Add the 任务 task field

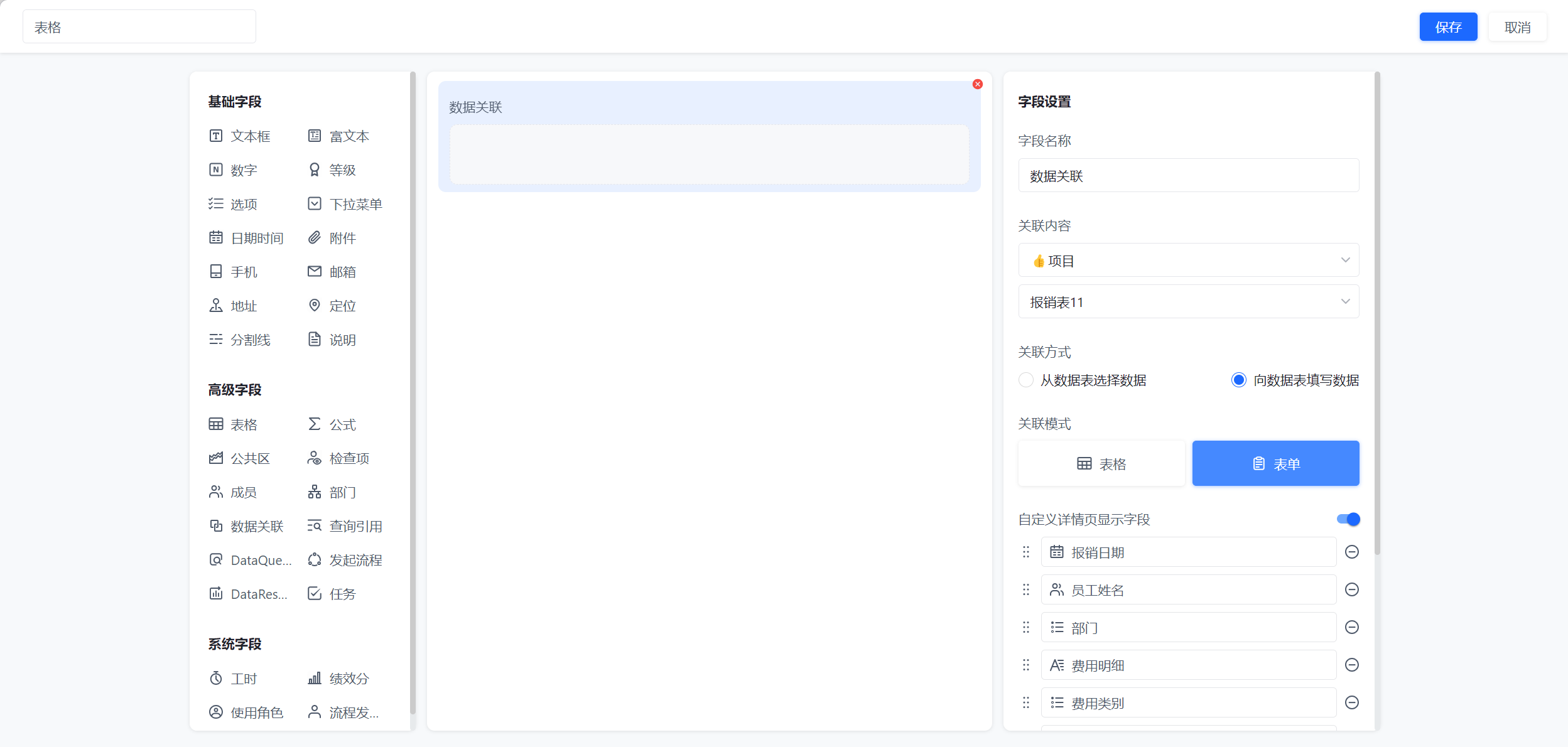pyautogui.click(x=332, y=594)
